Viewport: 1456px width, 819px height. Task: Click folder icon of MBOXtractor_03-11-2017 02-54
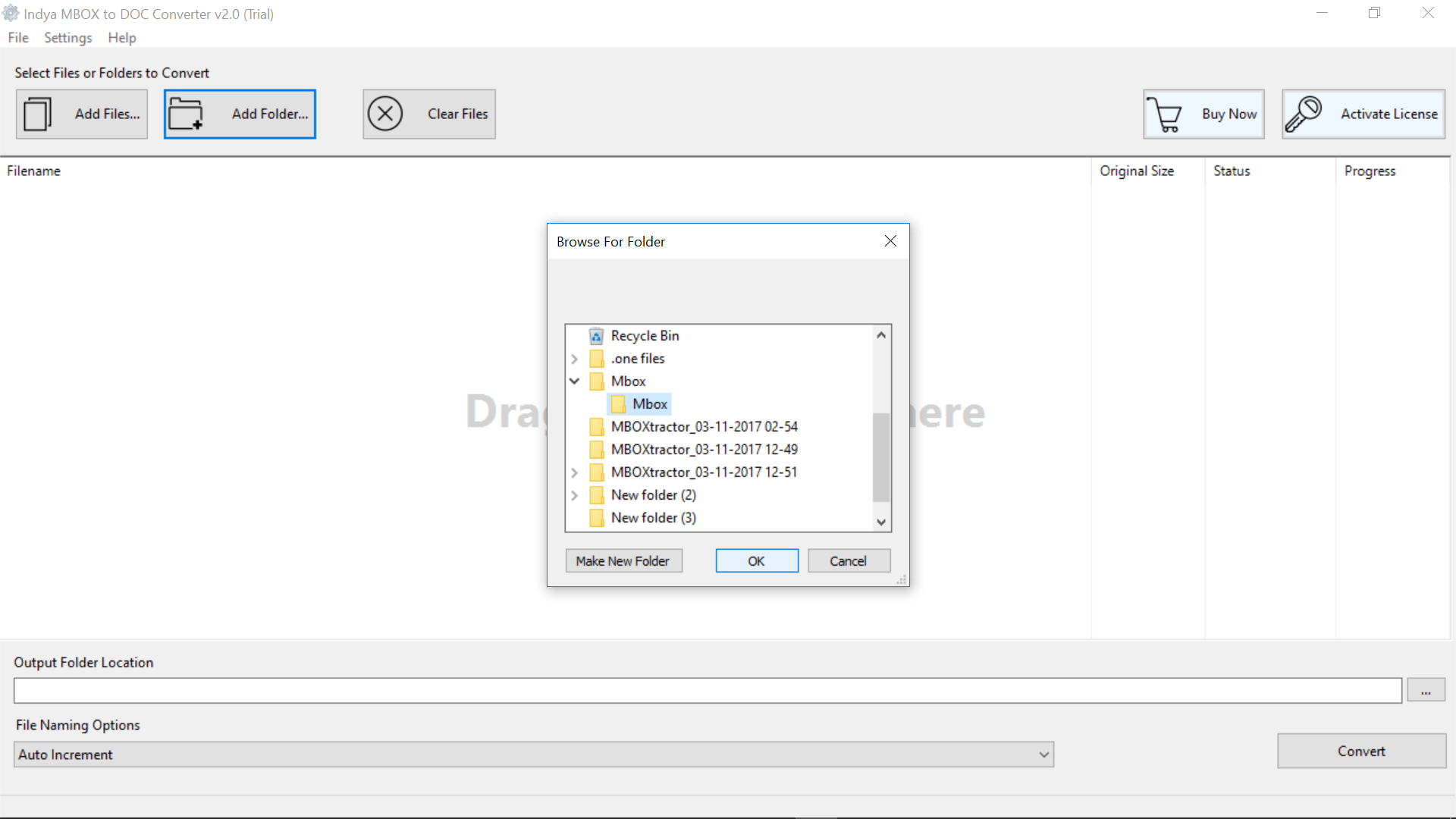(597, 427)
